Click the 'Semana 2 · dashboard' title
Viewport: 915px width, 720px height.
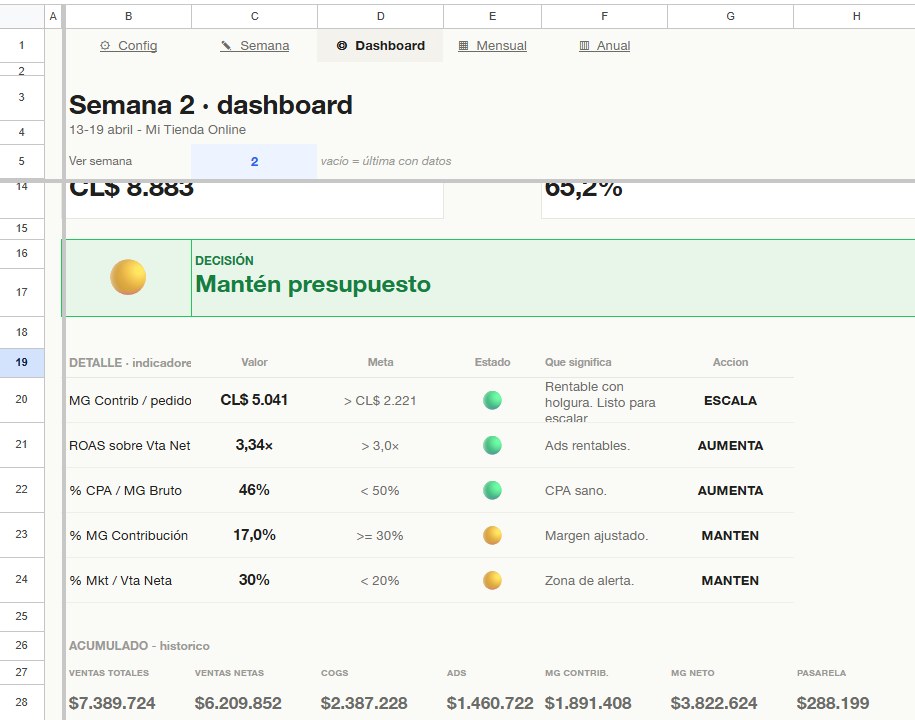point(211,105)
